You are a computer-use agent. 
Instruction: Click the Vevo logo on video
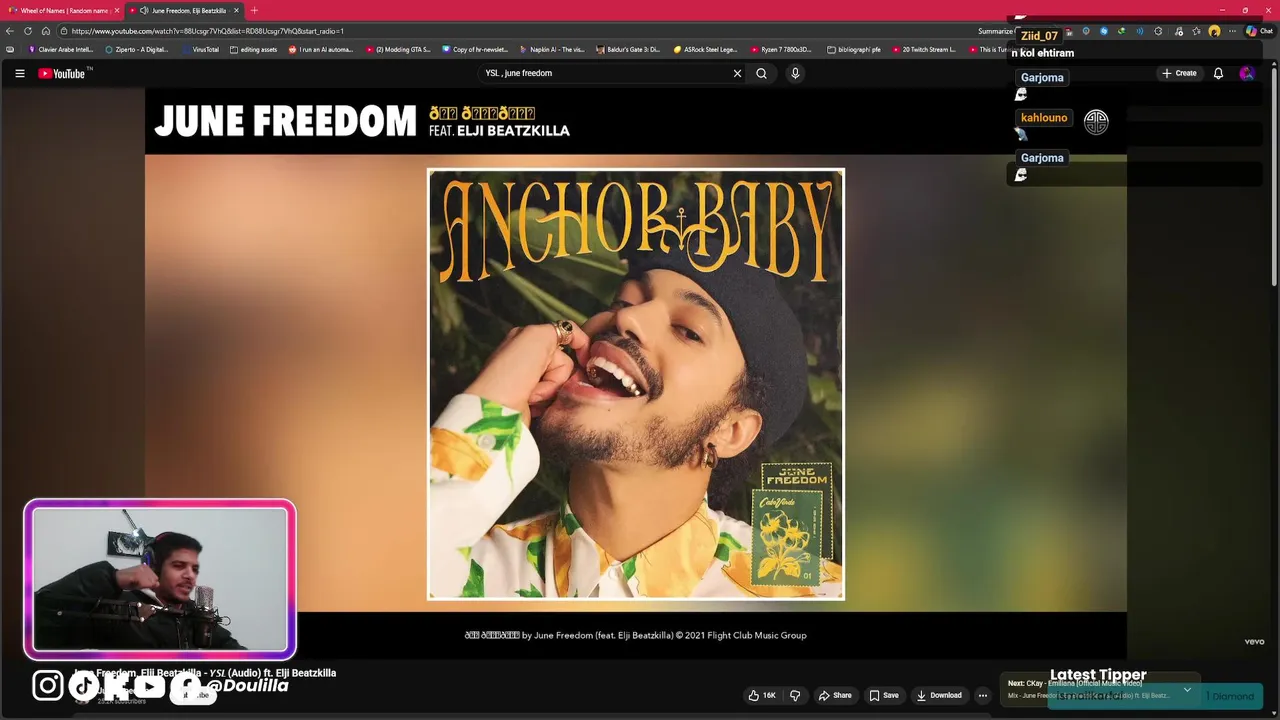1254,642
